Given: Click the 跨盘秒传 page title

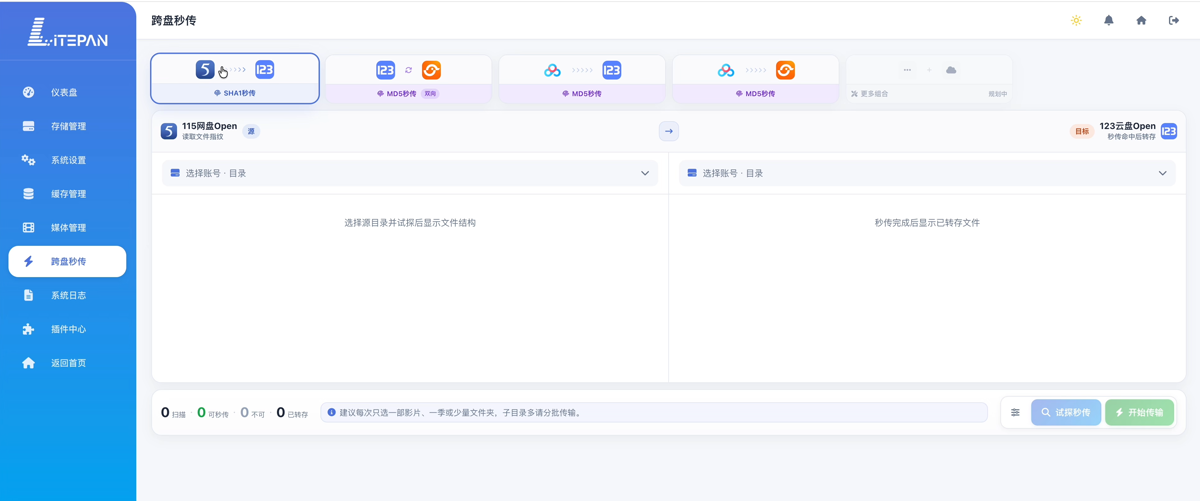Looking at the screenshot, I should tap(174, 20).
